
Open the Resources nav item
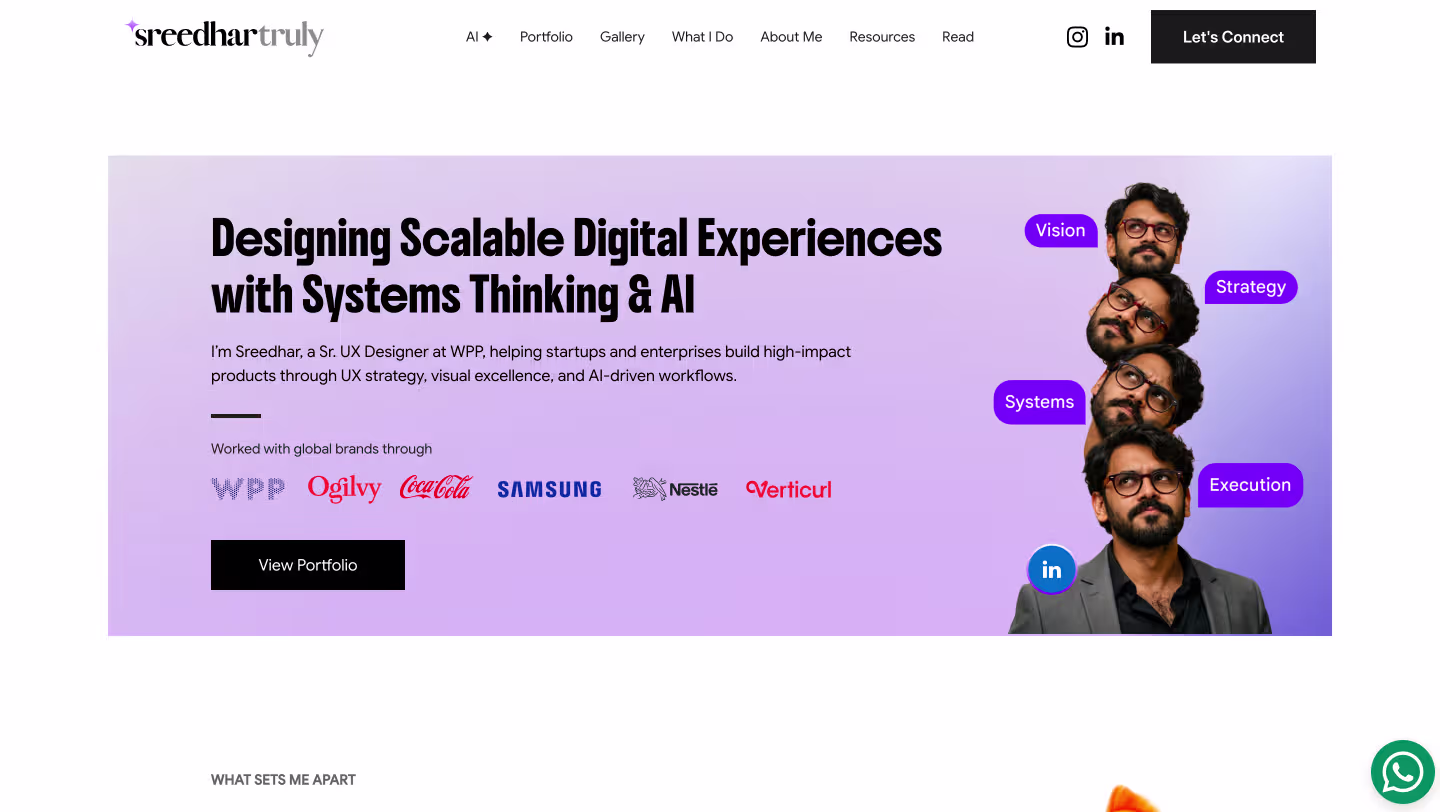(882, 37)
